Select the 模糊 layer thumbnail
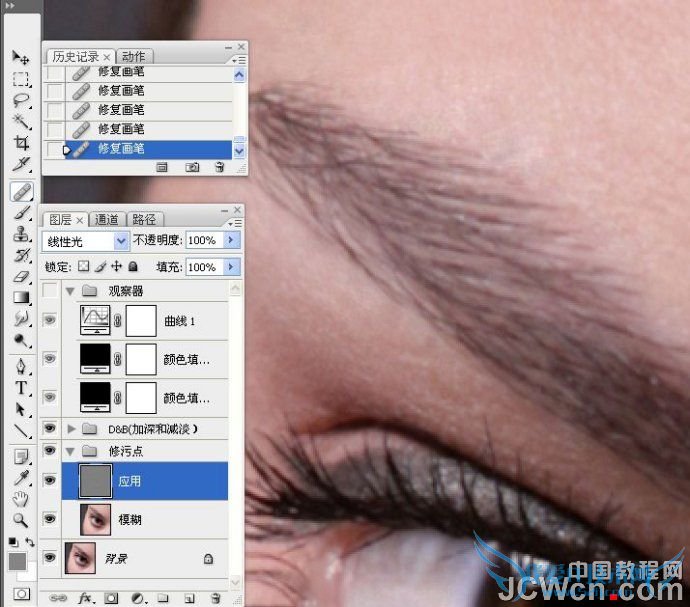The width and height of the screenshot is (690, 607). [95, 519]
